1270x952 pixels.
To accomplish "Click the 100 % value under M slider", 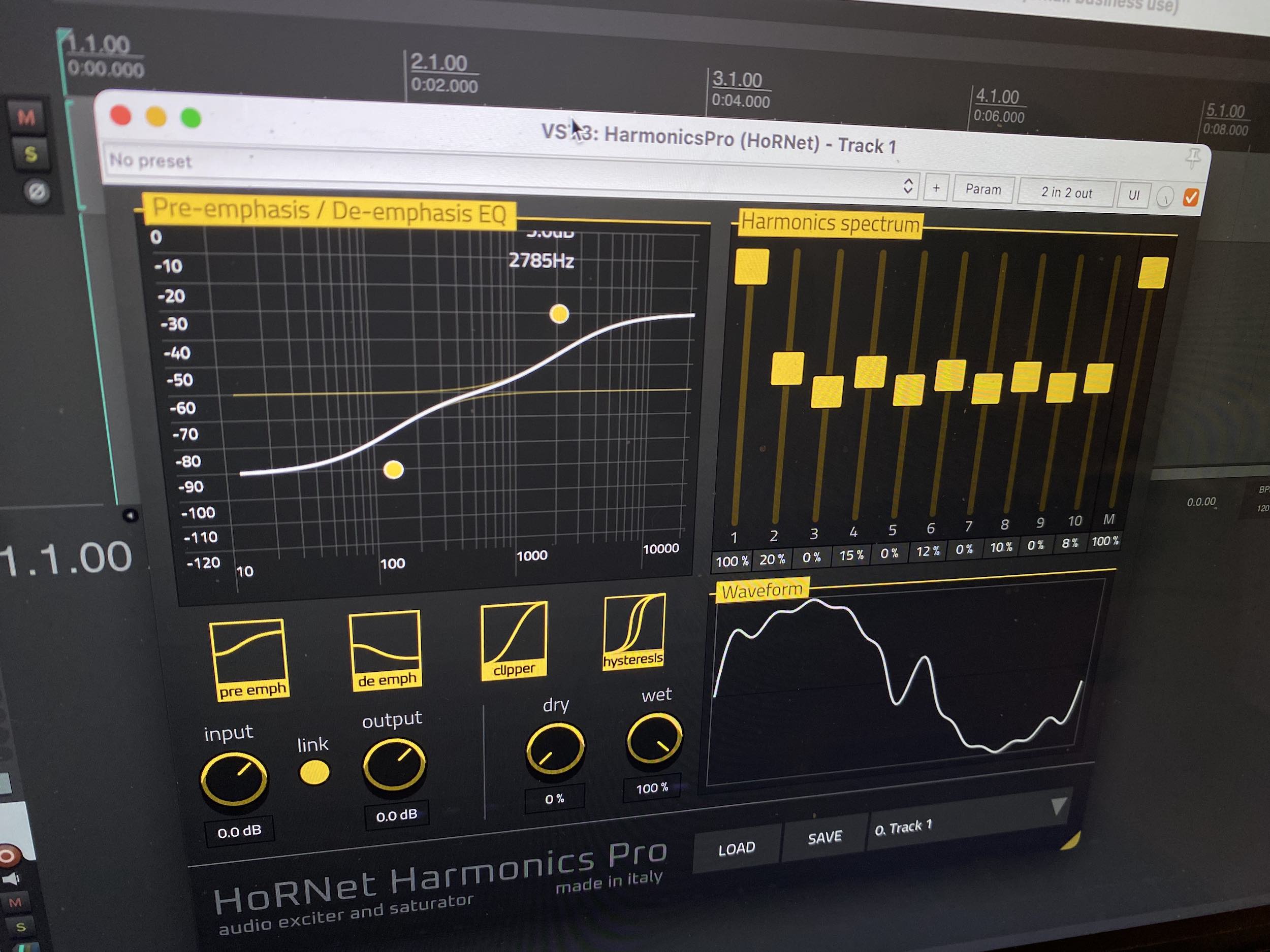I will click(1105, 541).
